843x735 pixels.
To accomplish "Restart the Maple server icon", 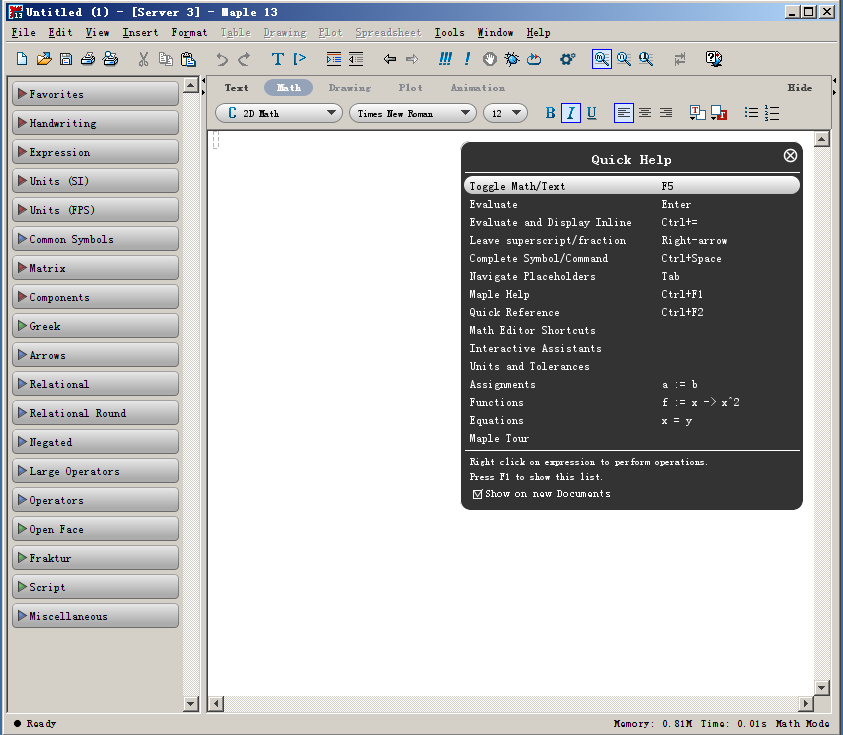I will (x=534, y=59).
